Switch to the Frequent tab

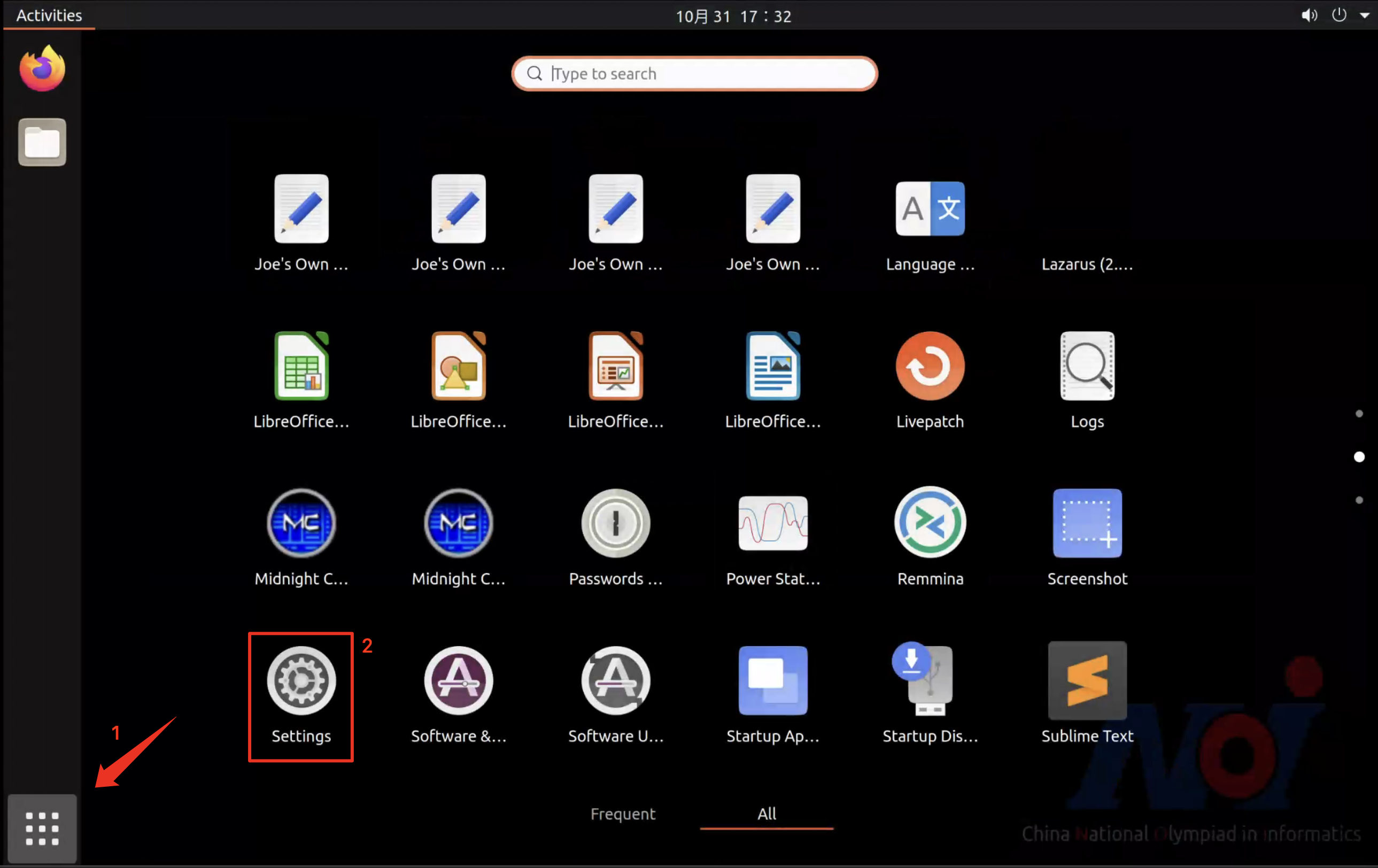[x=623, y=813]
